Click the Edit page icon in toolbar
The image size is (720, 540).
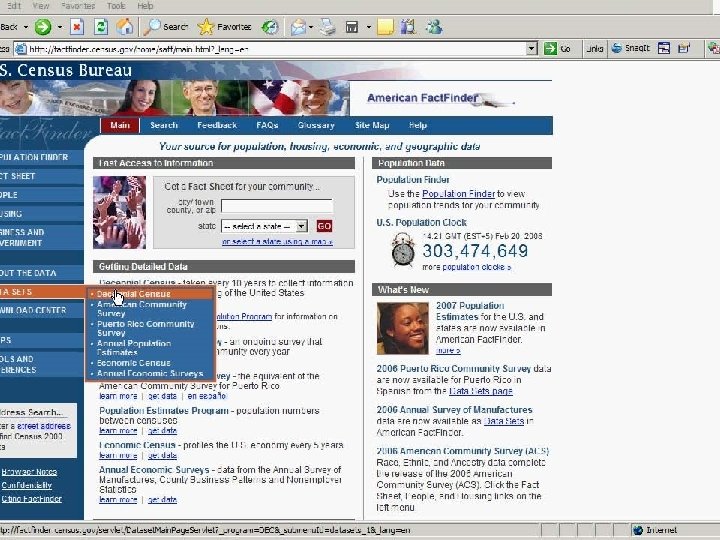[352, 27]
